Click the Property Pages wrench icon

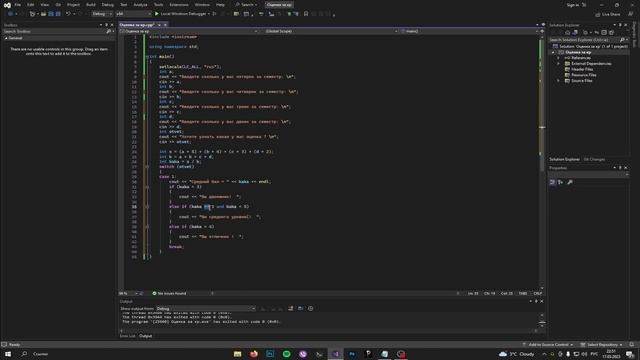click(570, 182)
